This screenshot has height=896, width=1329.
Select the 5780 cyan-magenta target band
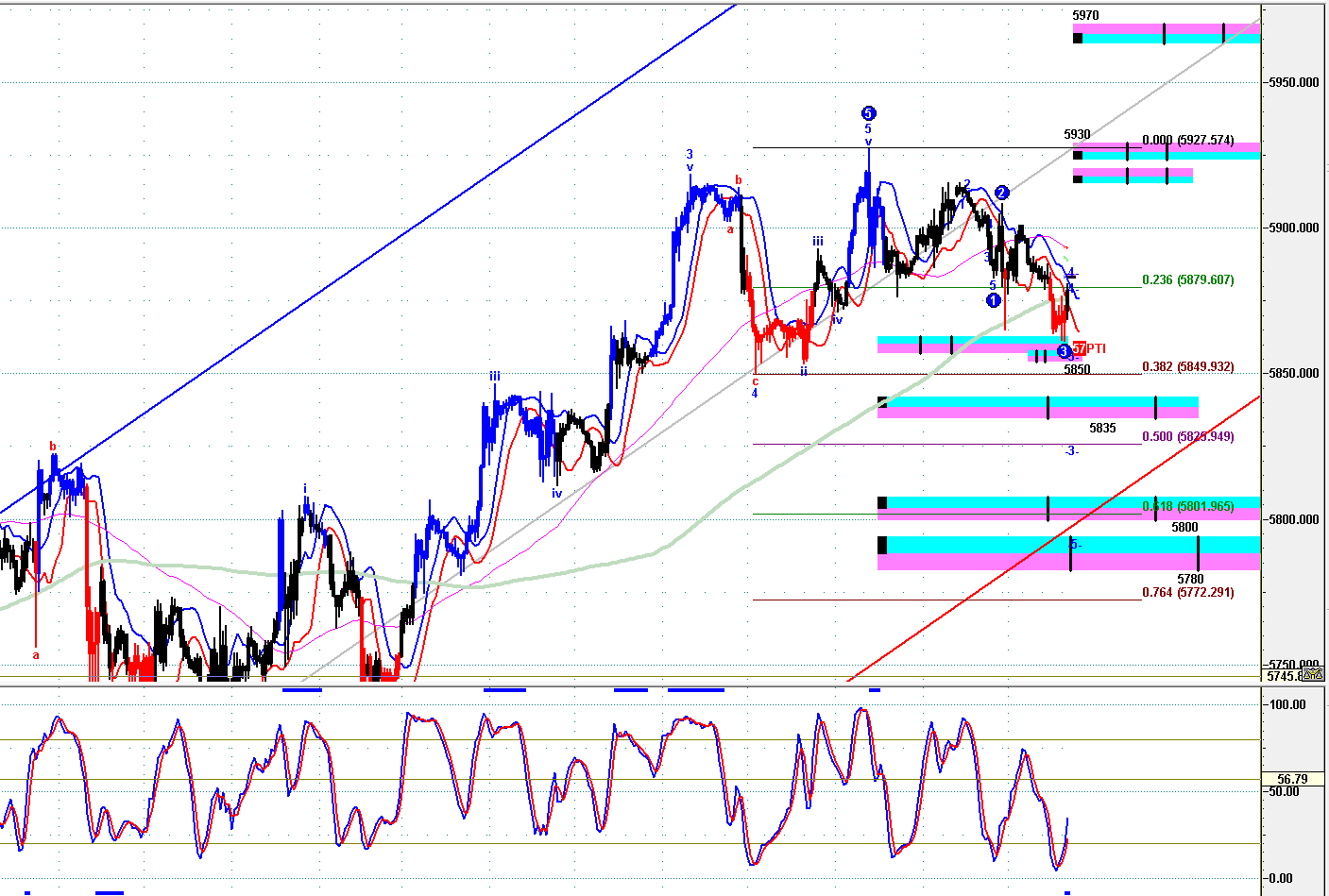point(1068,553)
